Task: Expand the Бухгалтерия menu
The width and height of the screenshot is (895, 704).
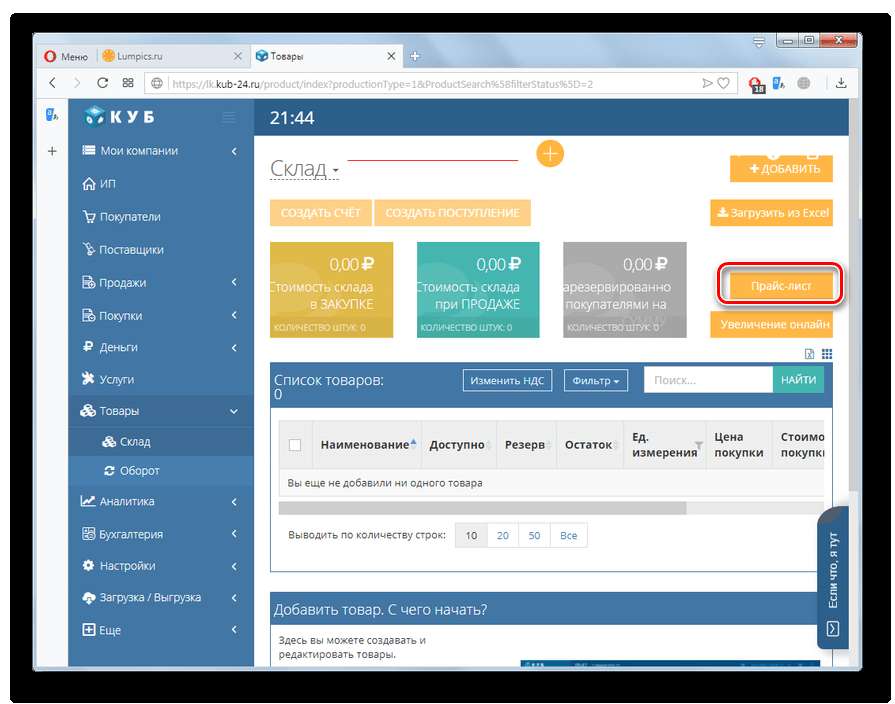Action: pyautogui.click(x=161, y=534)
